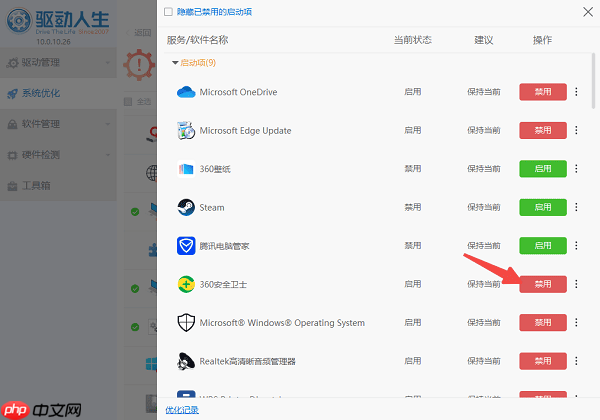Screen dimensions: 600x420
Task: Toggle the 全选 checkbox in background window
Action: click(x=128, y=102)
